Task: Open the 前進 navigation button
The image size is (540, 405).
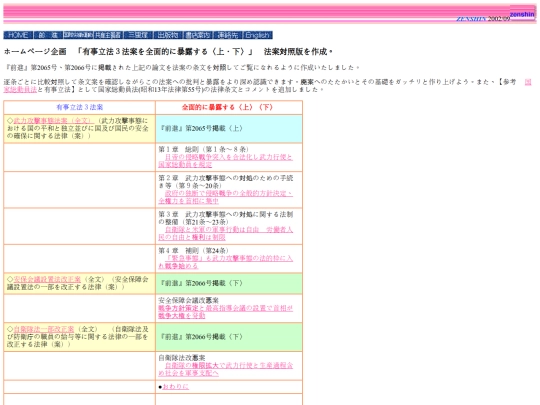Action: [x=48, y=35]
